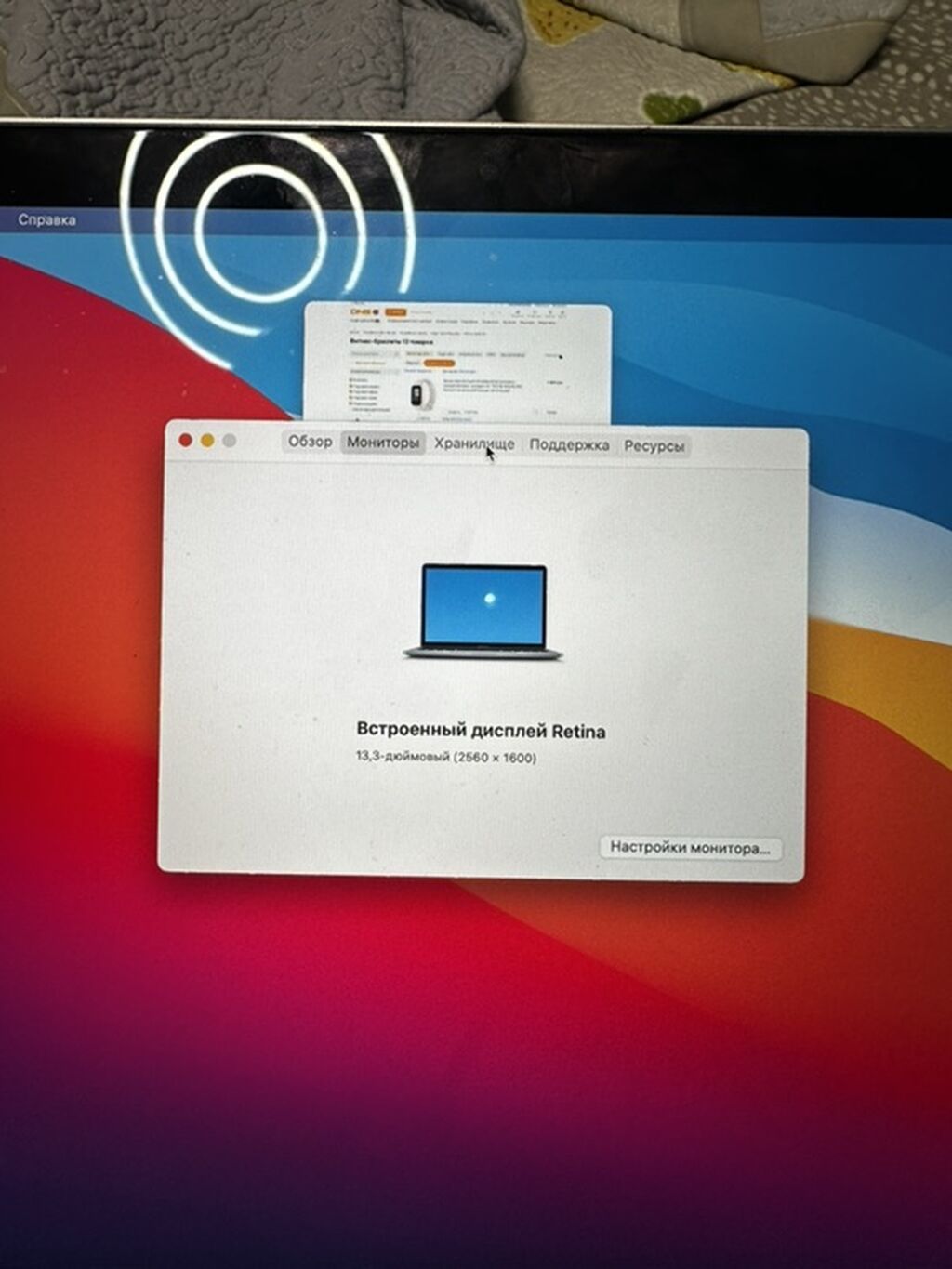Click the Настройки монитора button

[690, 847]
